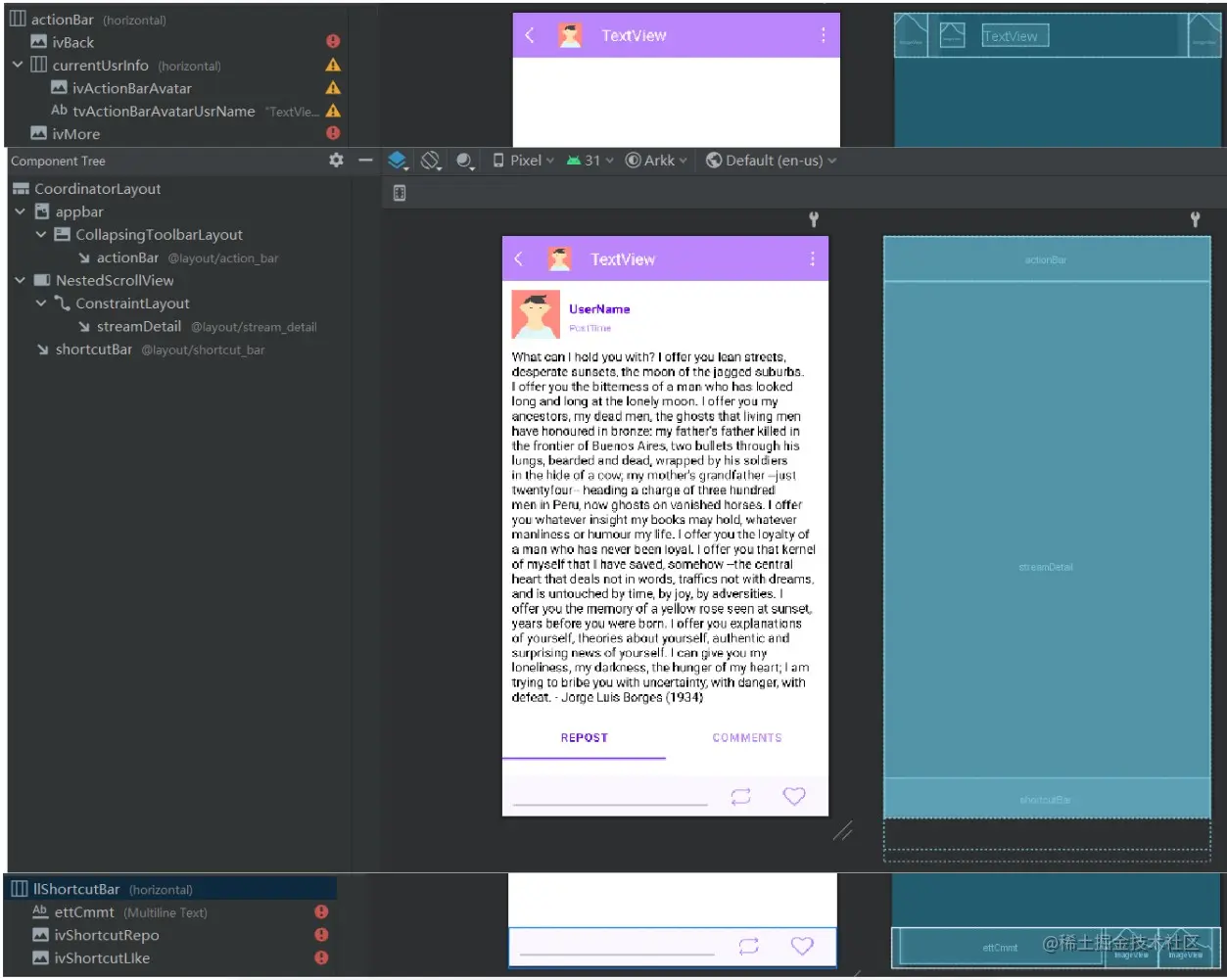Image resolution: width=1227 pixels, height=980 pixels.
Task: Select shortcutBar in the Component Tree
Action: coord(93,349)
